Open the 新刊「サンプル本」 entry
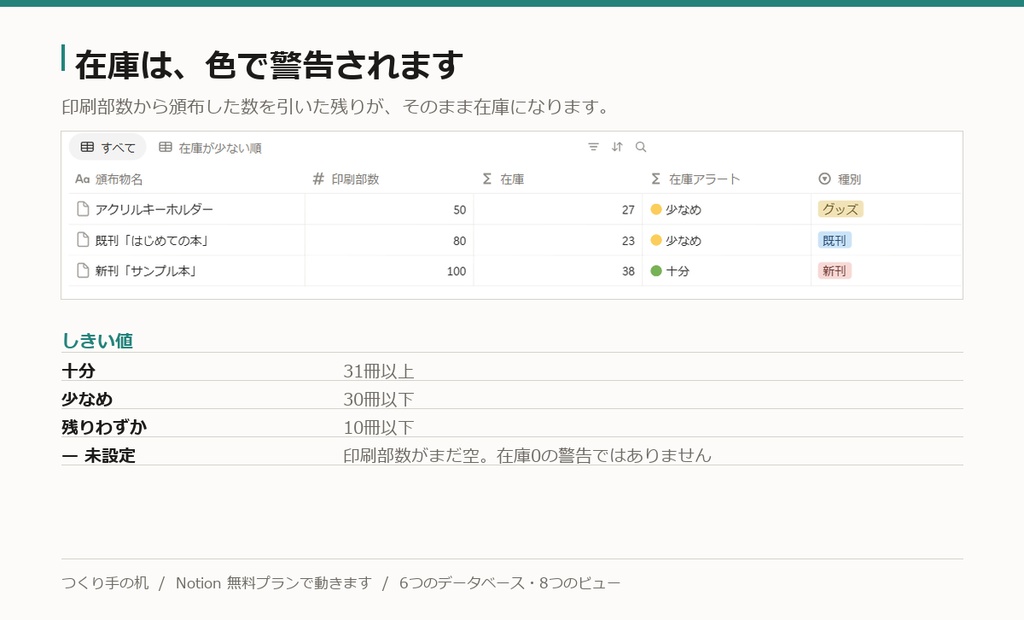1024x620 pixels. (x=146, y=271)
